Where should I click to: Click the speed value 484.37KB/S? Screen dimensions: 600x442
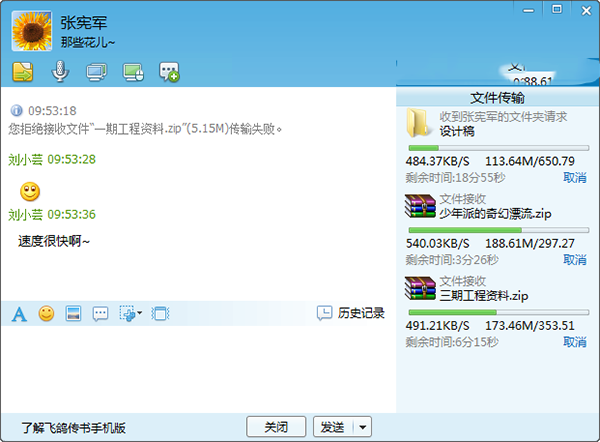point(437,161)
